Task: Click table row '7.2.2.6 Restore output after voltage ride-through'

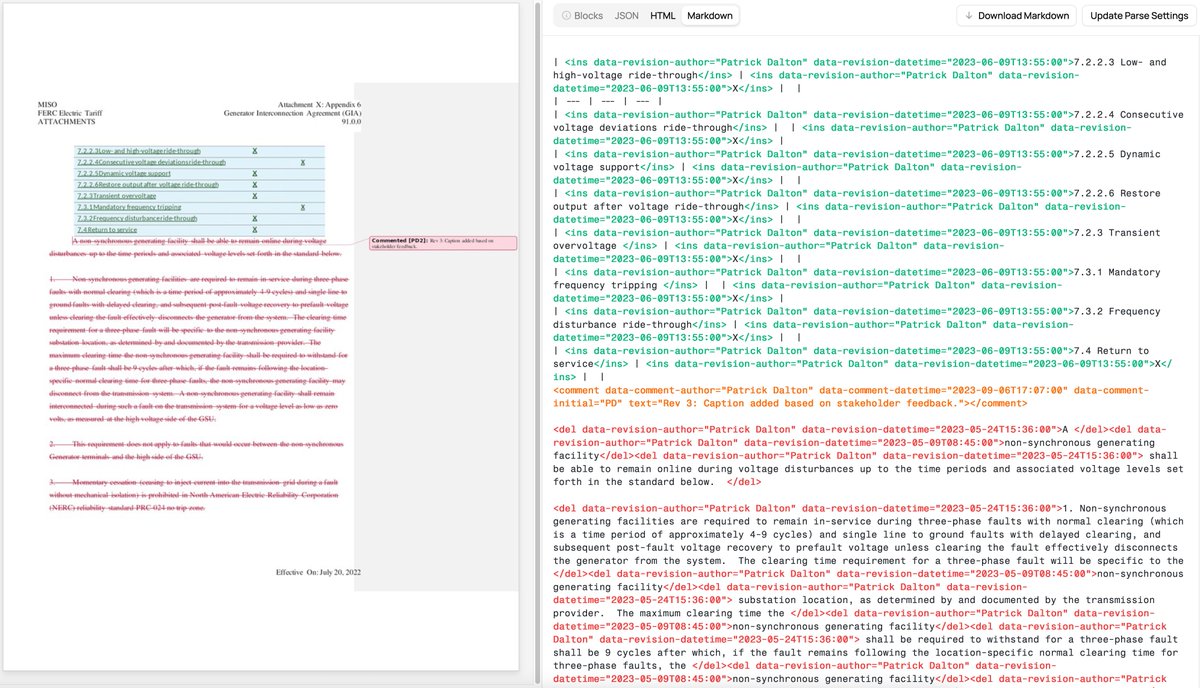Action: click(x=201, y=184)
